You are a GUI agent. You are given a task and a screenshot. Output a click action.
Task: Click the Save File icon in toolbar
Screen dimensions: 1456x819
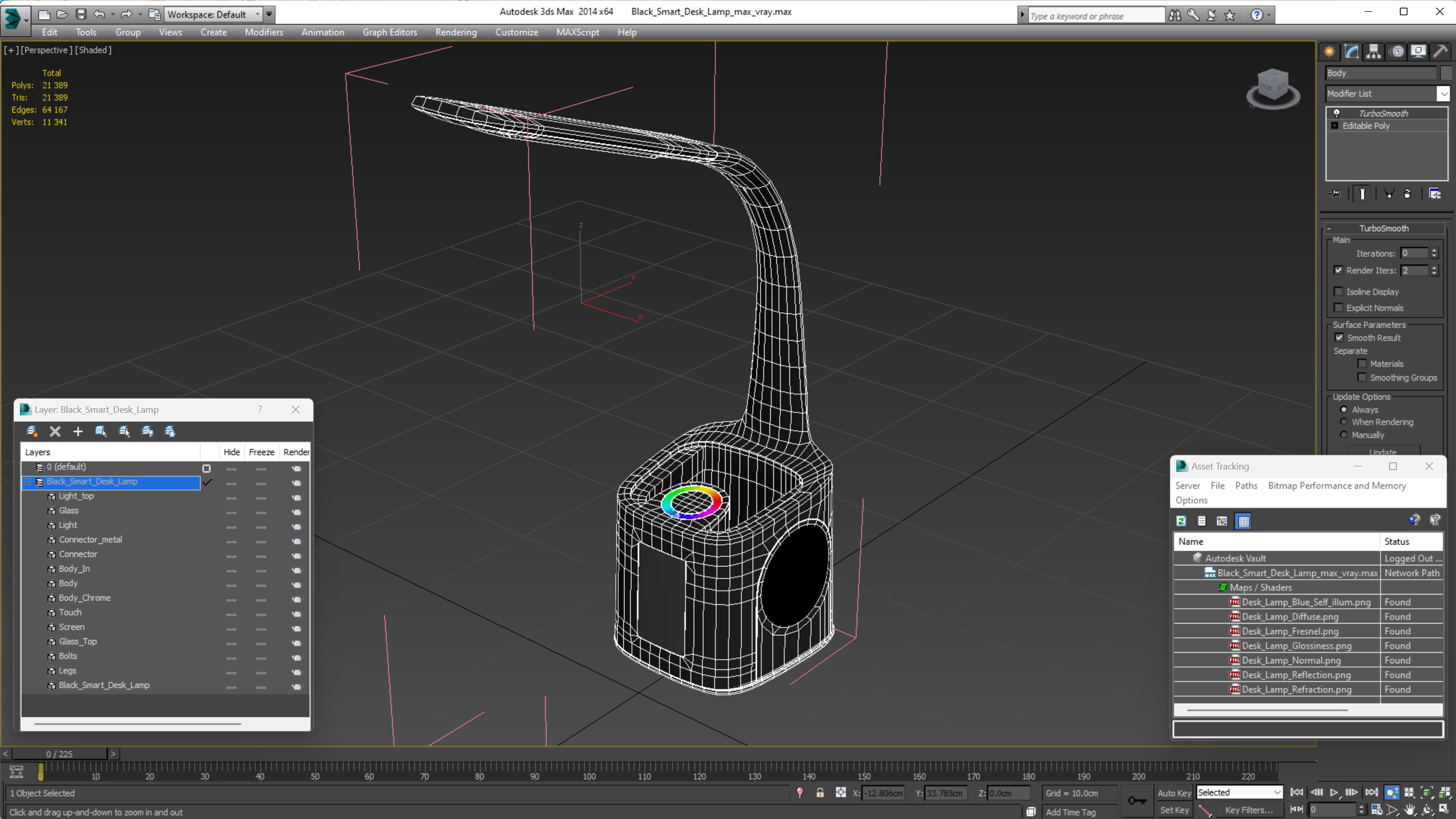tap(81, 14)
